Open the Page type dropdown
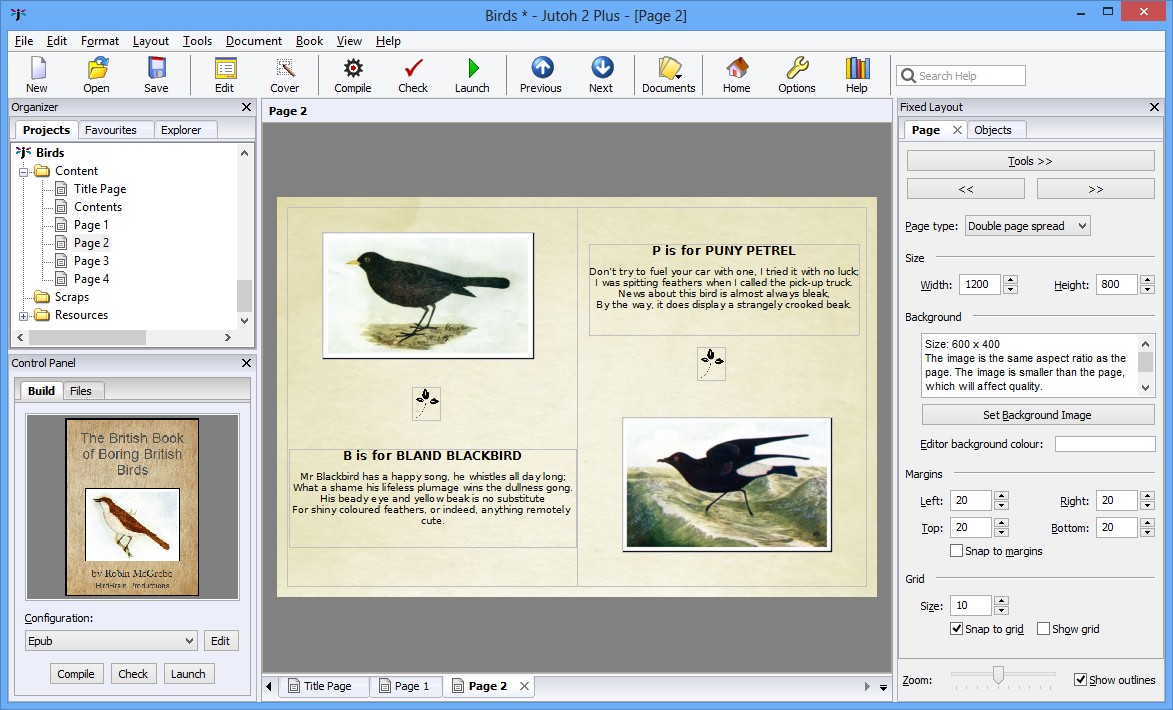The height and width of the screenshot is (710, 1173). point(1027,225)
